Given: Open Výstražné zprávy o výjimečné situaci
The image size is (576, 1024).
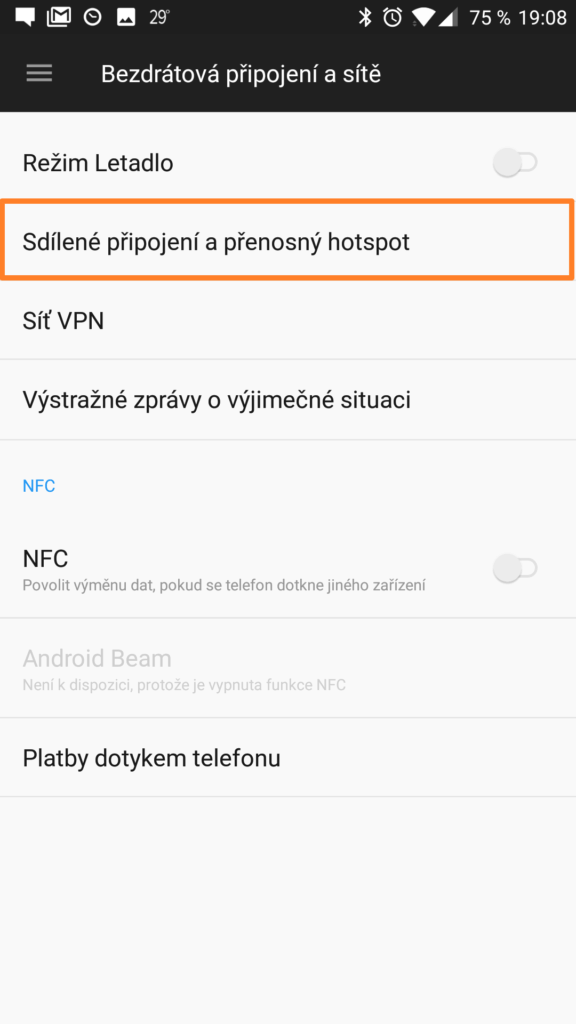Looking at the screenshot, I should 288,400.
